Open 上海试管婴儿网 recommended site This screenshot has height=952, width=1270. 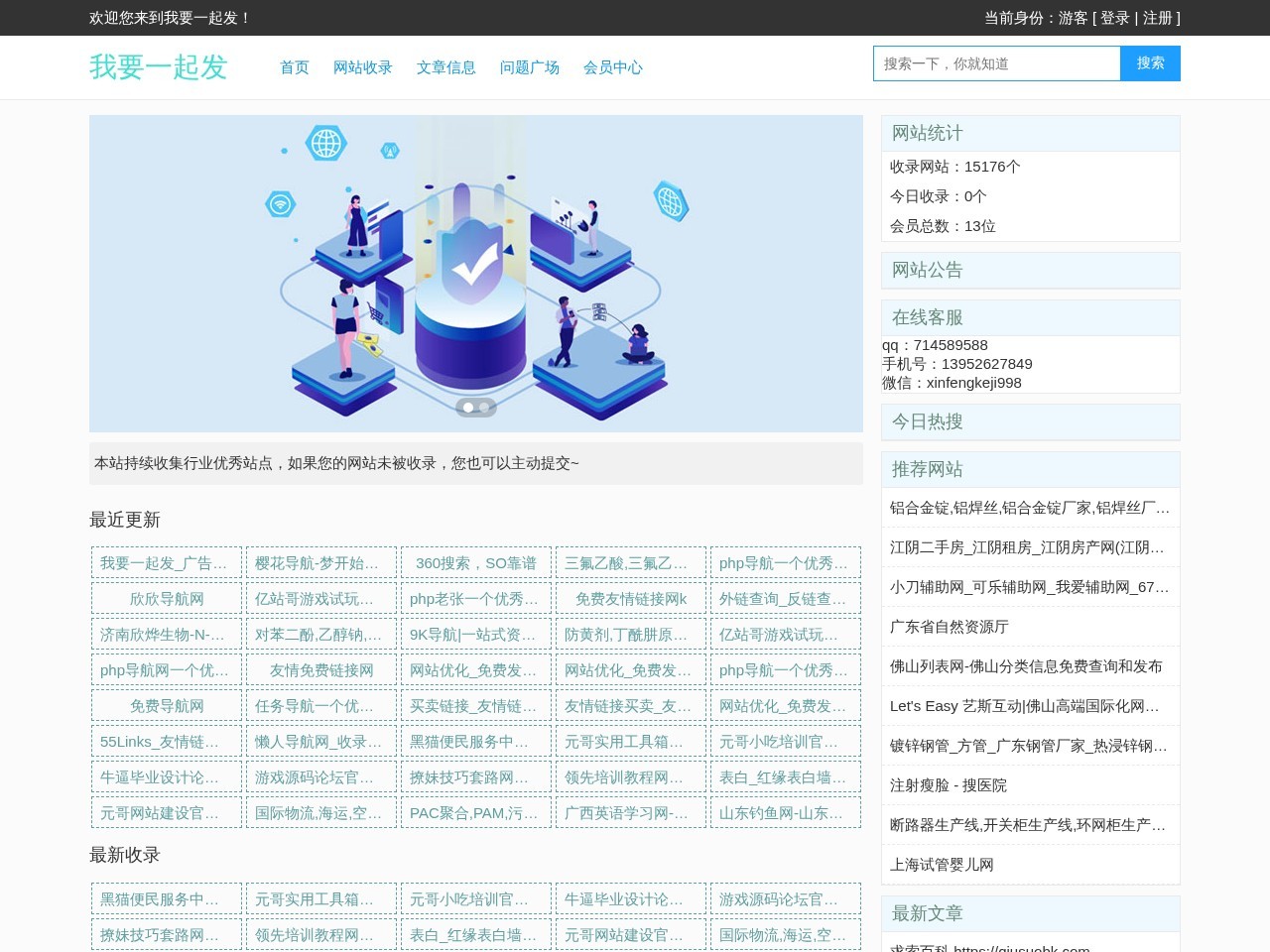1031,865
